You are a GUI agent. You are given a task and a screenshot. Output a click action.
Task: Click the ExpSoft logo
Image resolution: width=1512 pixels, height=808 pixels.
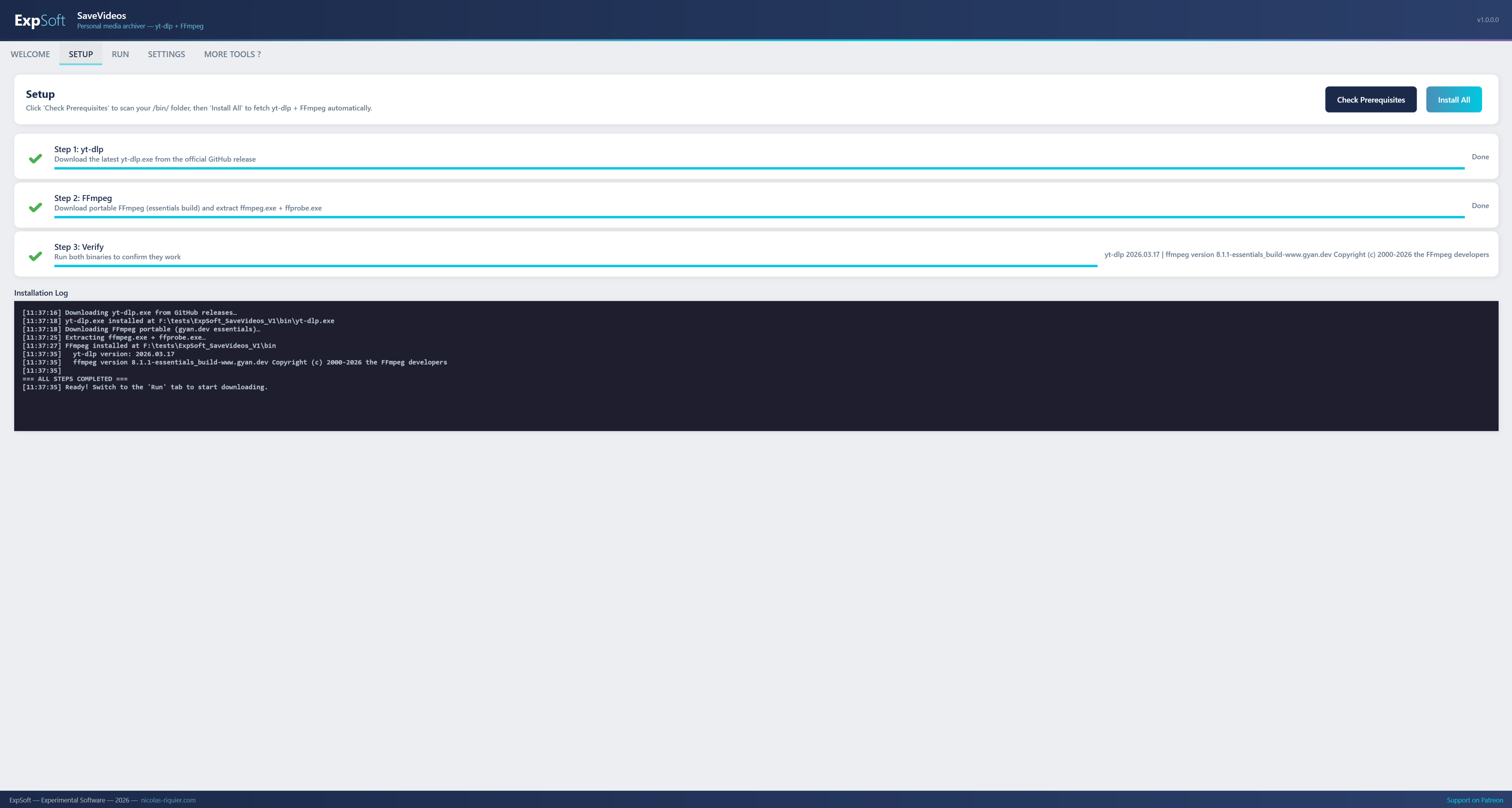coord(40,20)
